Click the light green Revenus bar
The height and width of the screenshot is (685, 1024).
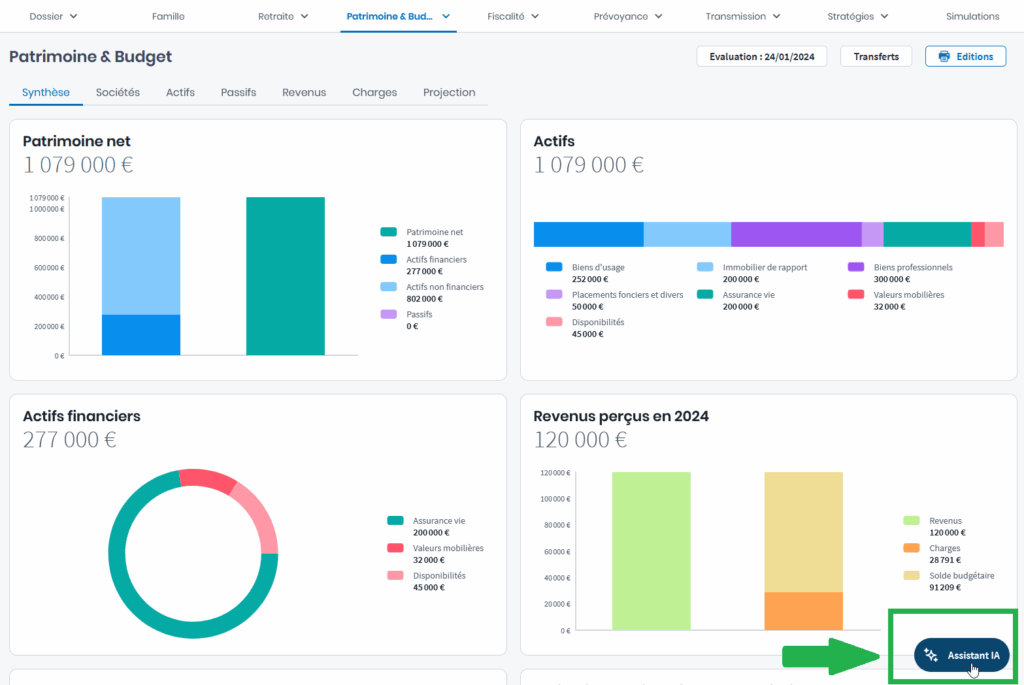pyautogui.click(x=651, y=550)
